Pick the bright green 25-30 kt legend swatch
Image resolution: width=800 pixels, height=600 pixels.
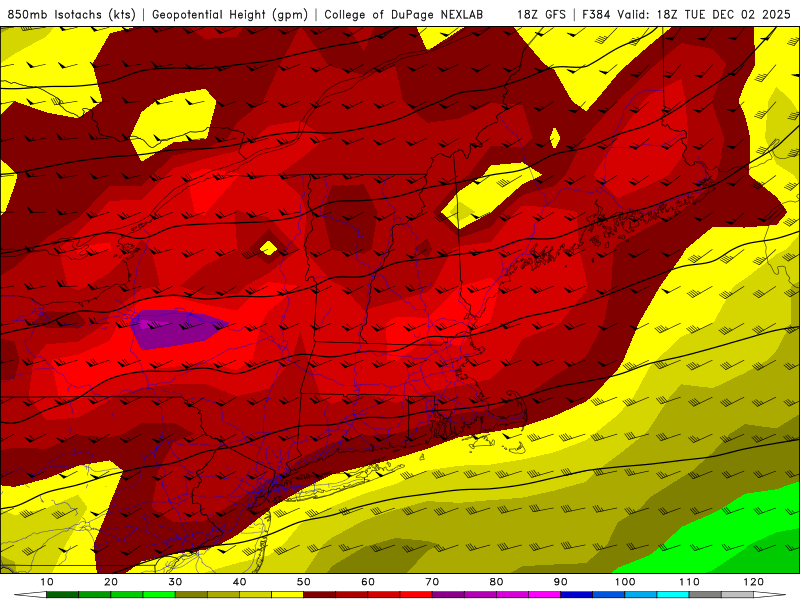pyautogui.click(x=159, y=595)
